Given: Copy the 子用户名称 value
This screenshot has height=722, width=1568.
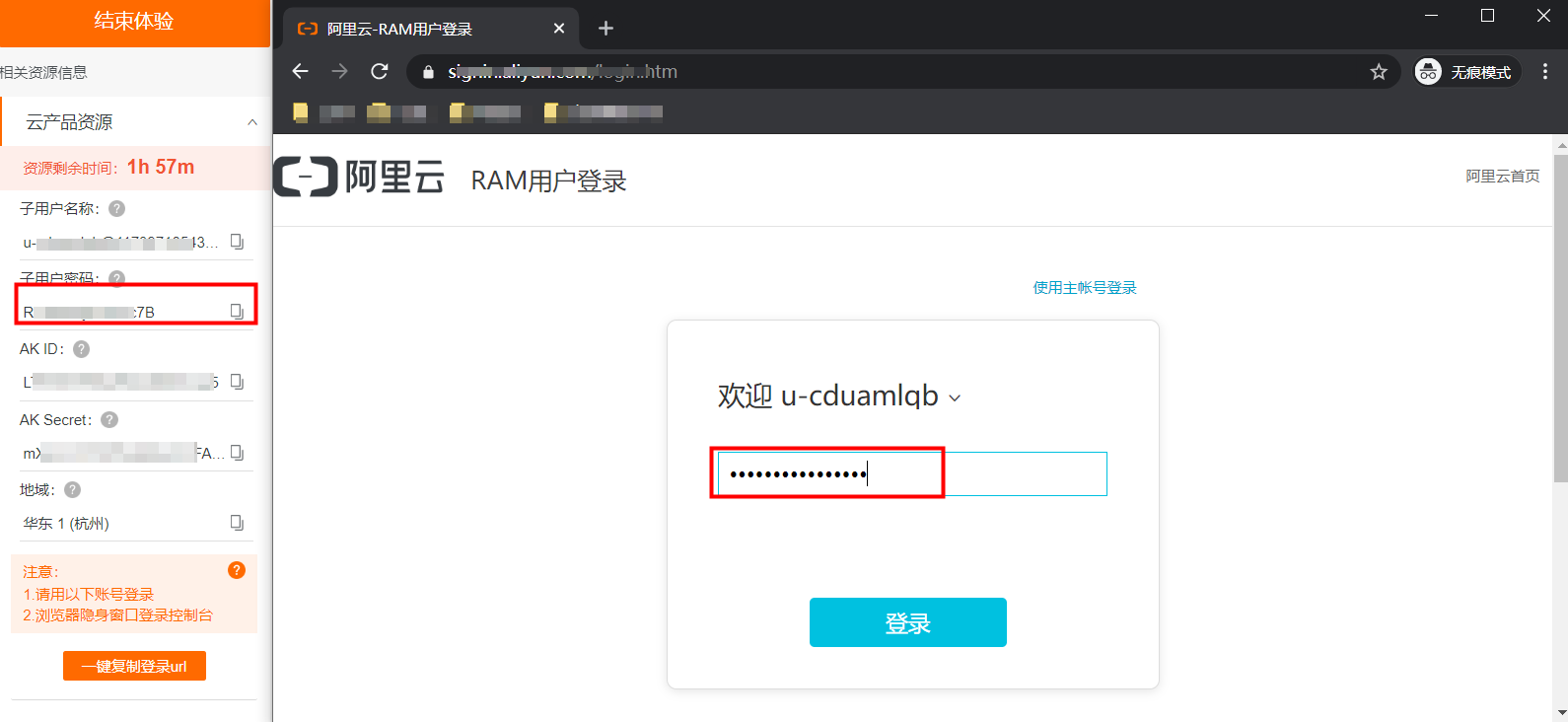Looking at the screenshot, I should 237,242.
